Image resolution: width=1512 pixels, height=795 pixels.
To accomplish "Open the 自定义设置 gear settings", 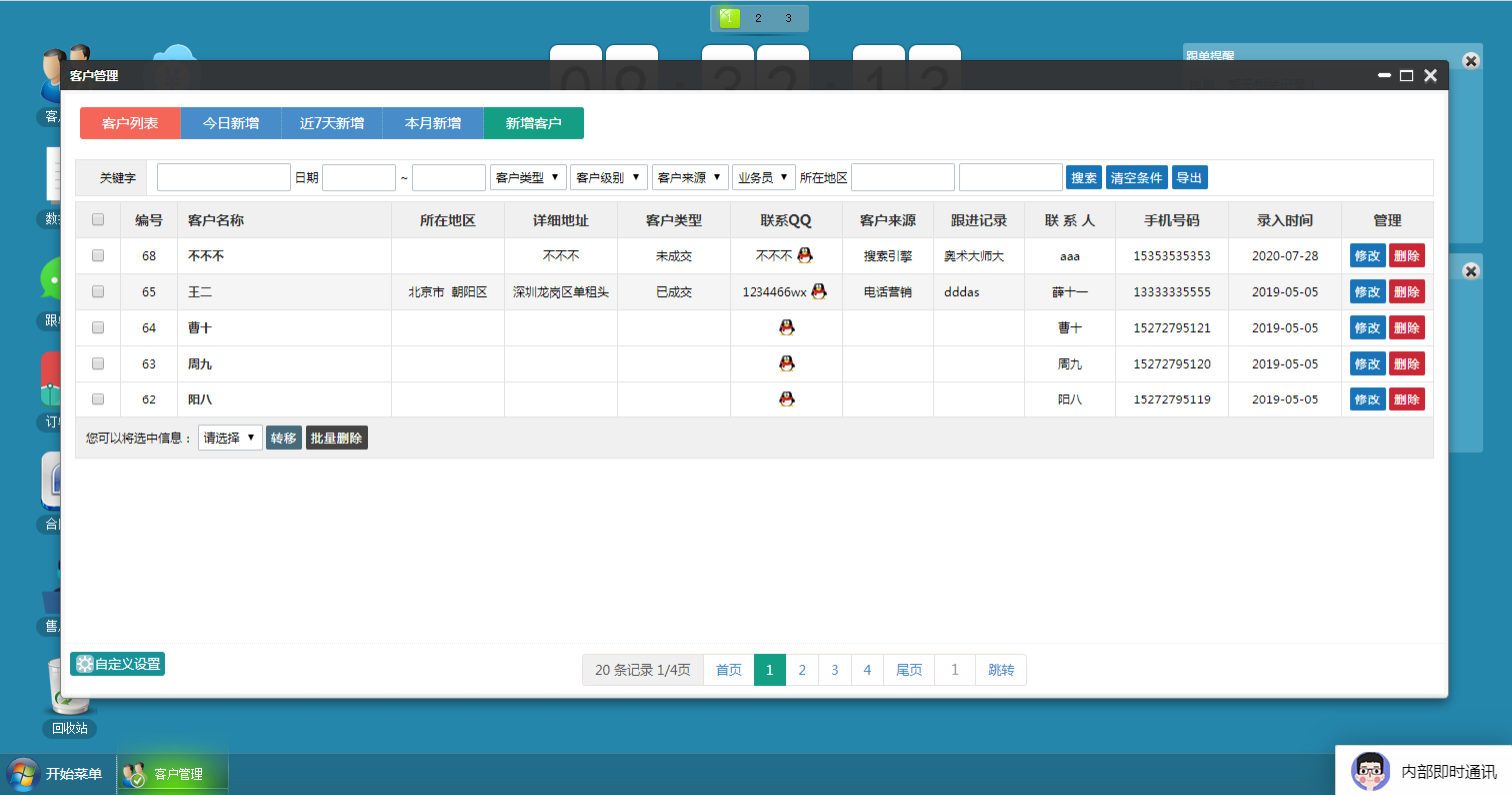I will (x=117, y=664).
